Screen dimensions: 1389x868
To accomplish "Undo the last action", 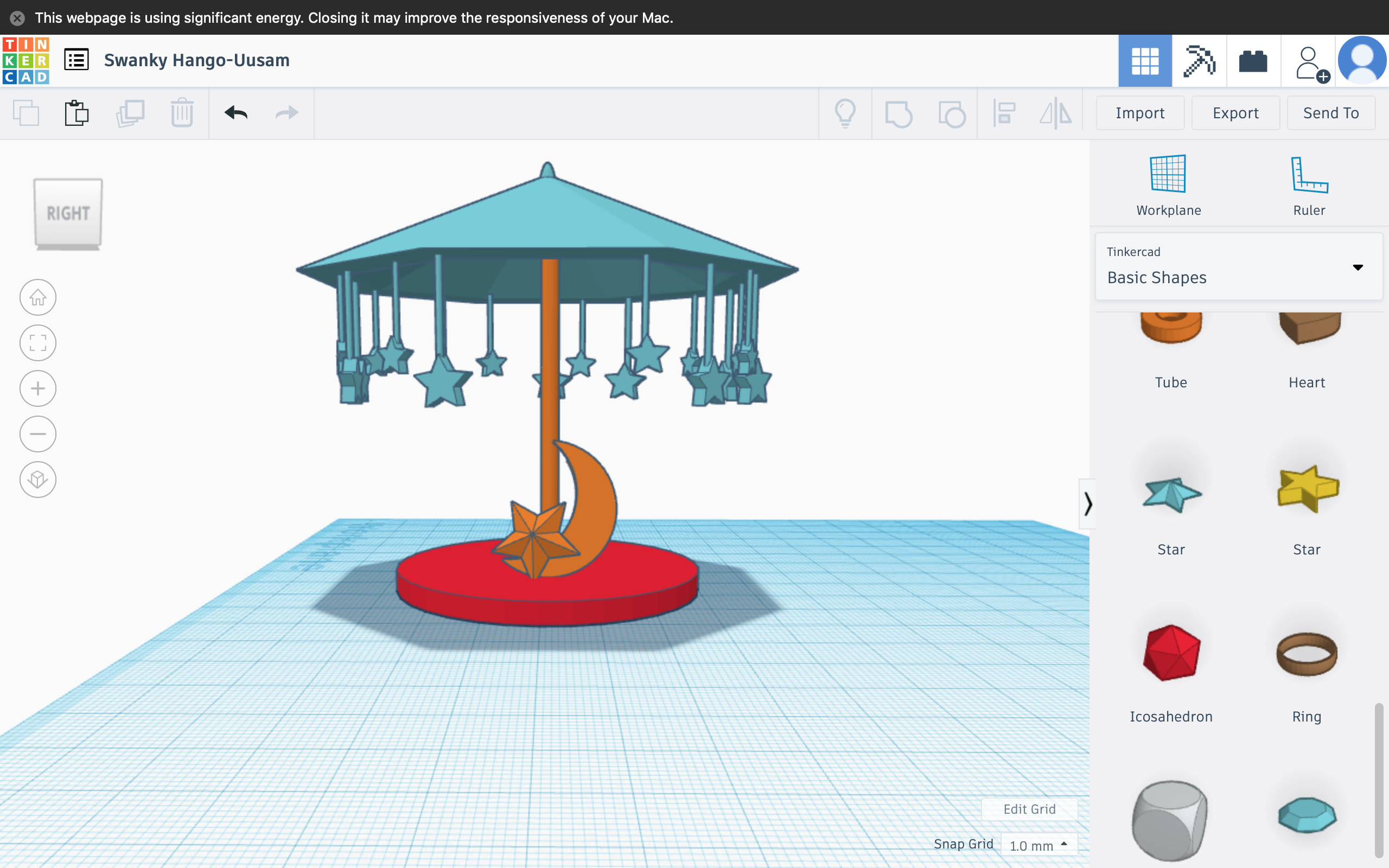I will point(237,112).
